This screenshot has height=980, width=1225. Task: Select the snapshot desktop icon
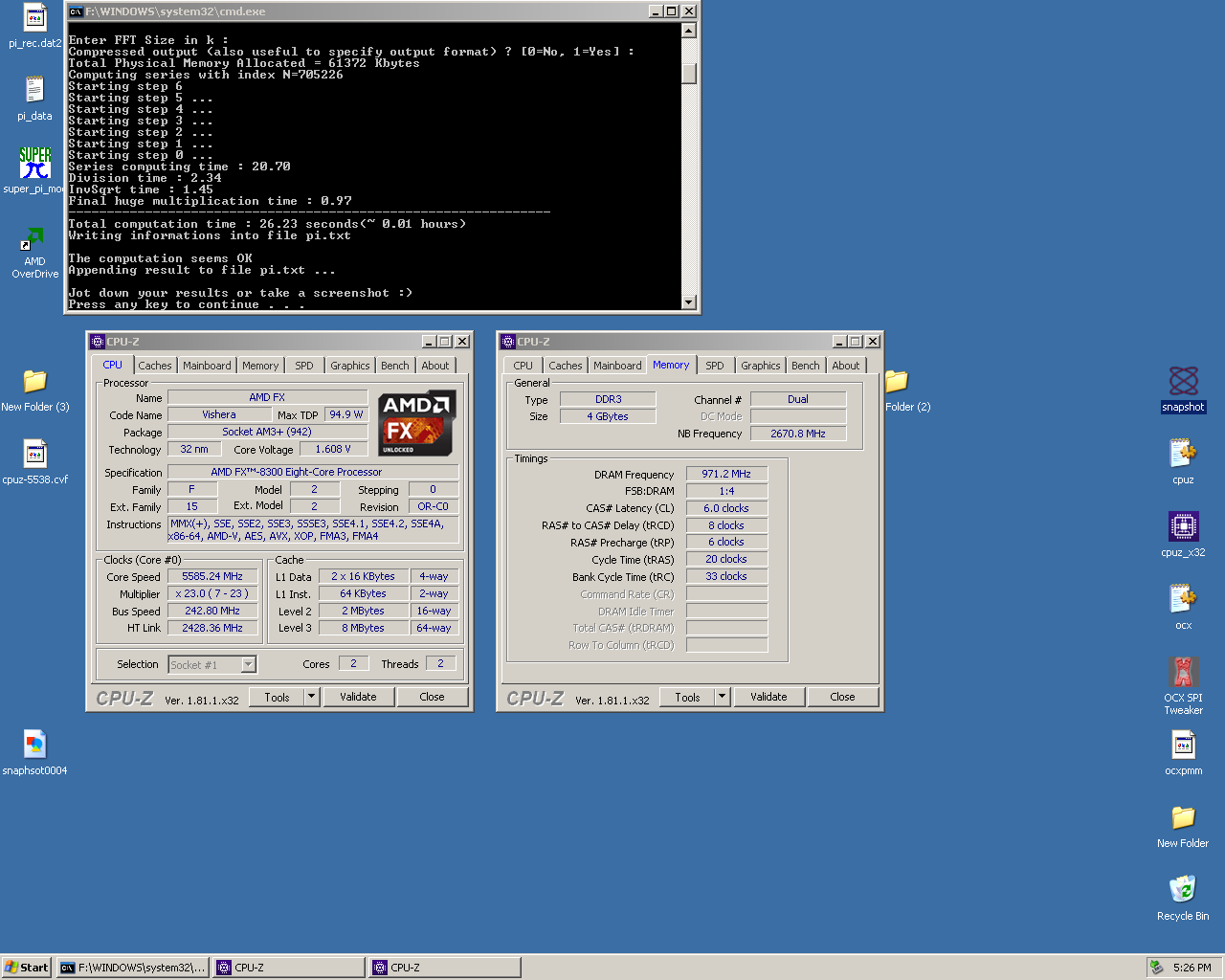1183,381
